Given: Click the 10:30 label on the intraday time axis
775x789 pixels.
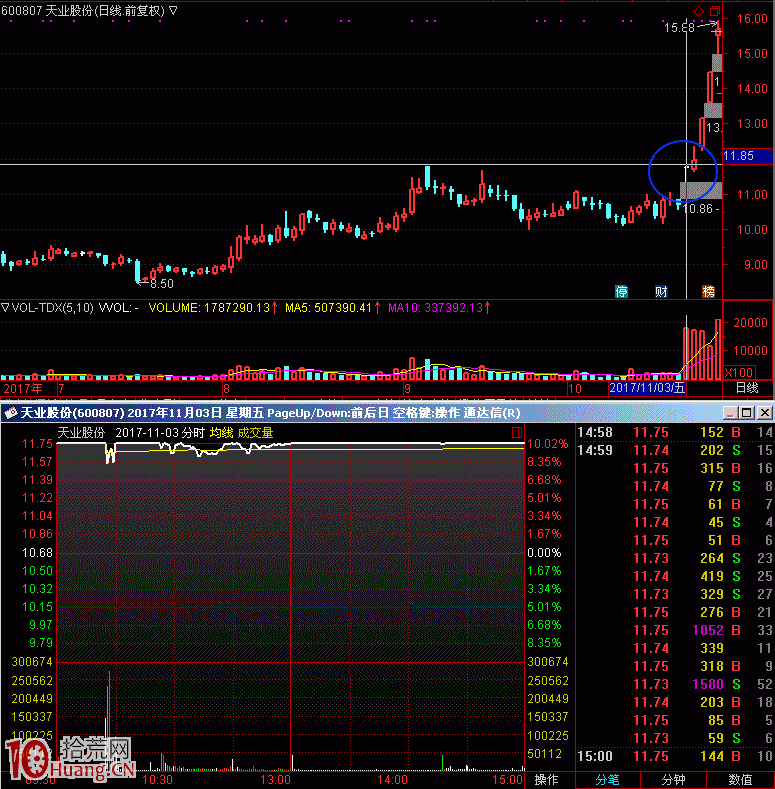Looking at the screenshot, I should (x=158, y=780).
